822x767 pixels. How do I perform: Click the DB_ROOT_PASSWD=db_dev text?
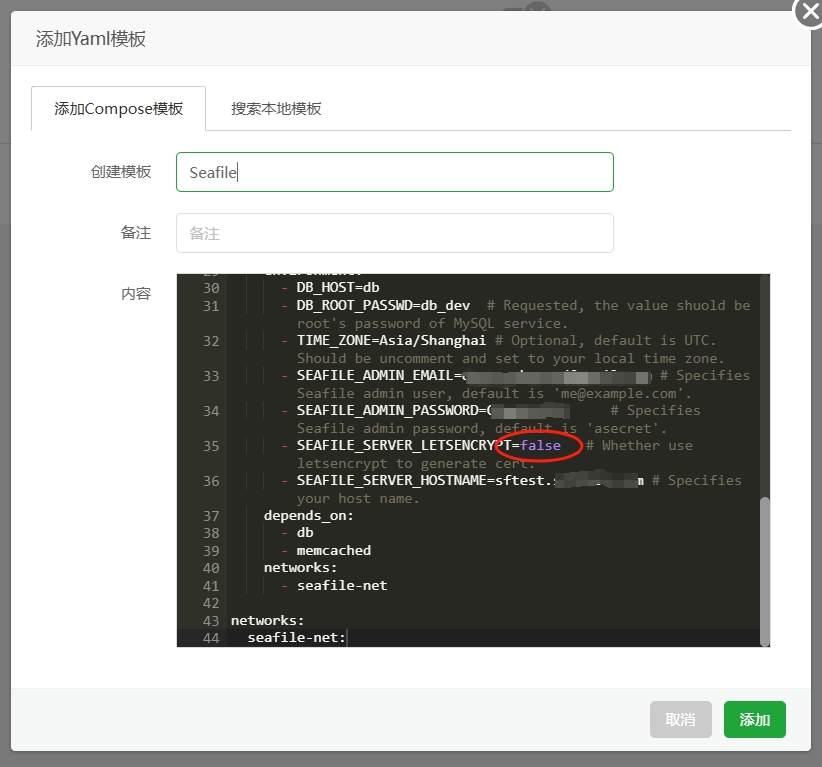[383, 305]
